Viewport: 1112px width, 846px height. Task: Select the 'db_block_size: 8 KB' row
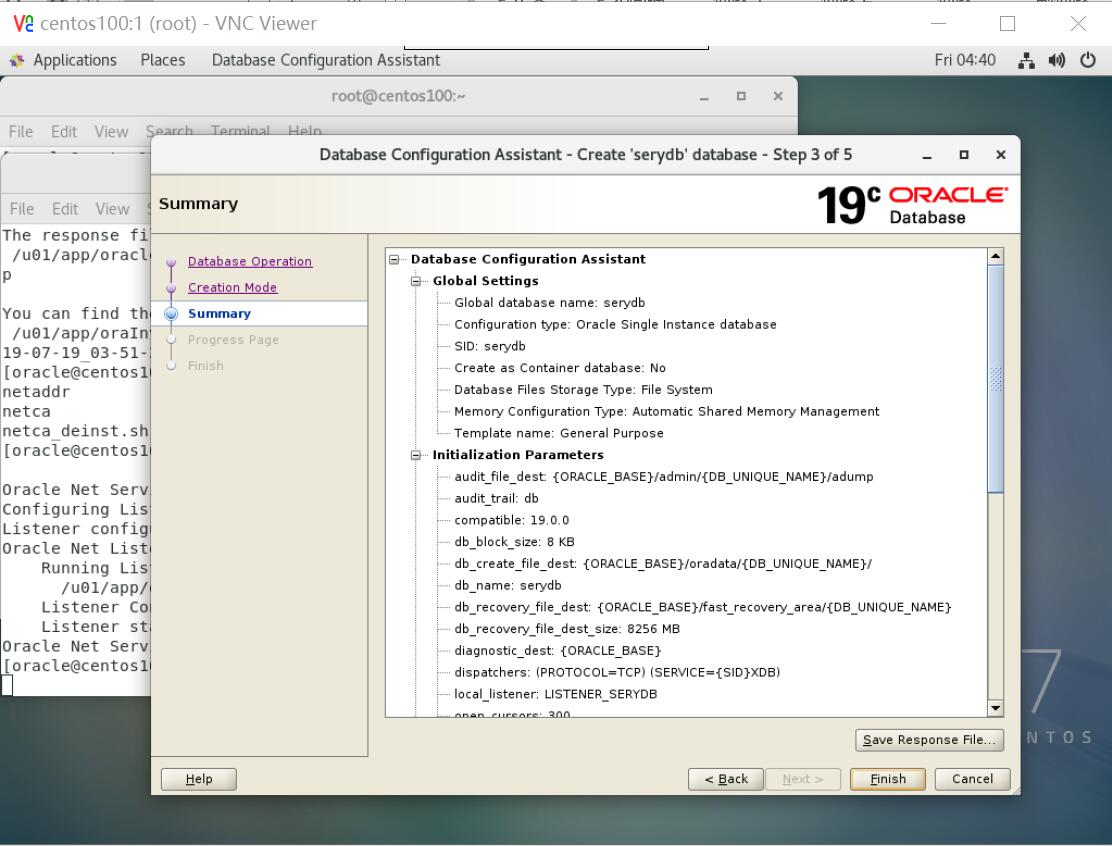click(515, 542)
